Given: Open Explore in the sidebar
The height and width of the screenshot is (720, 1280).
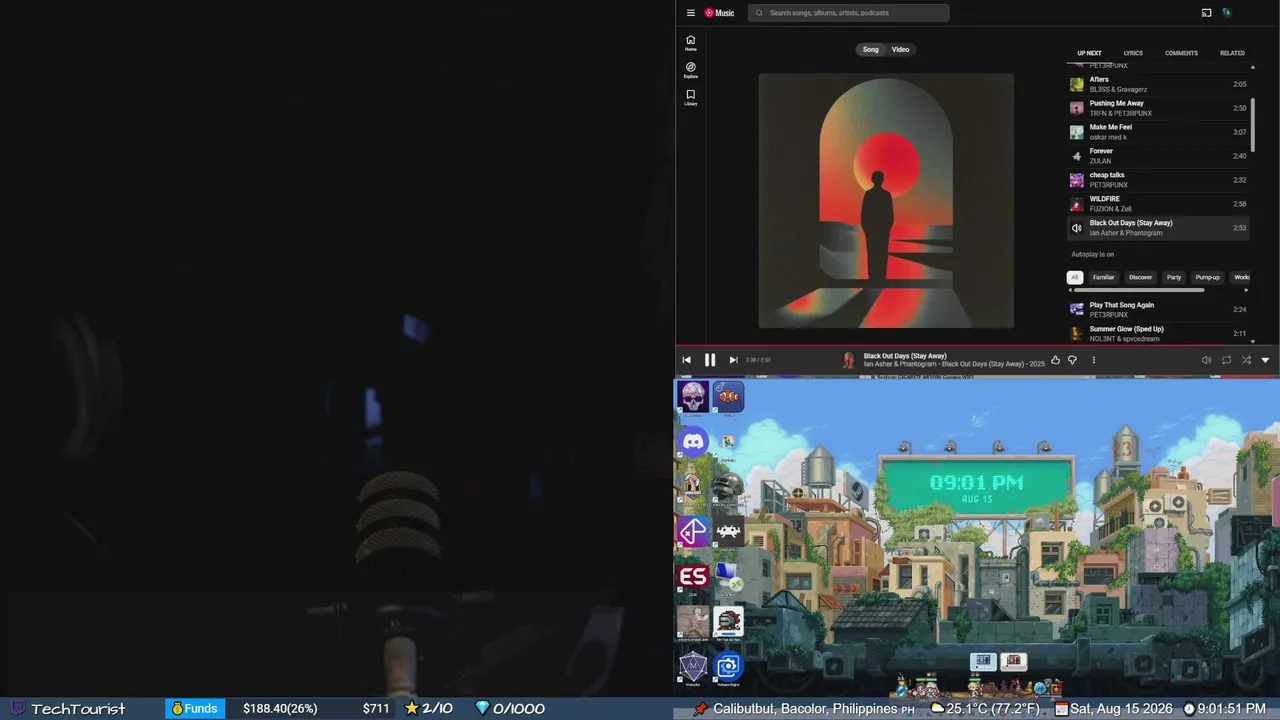Looking at the screenshot, I should click(690, 70).
